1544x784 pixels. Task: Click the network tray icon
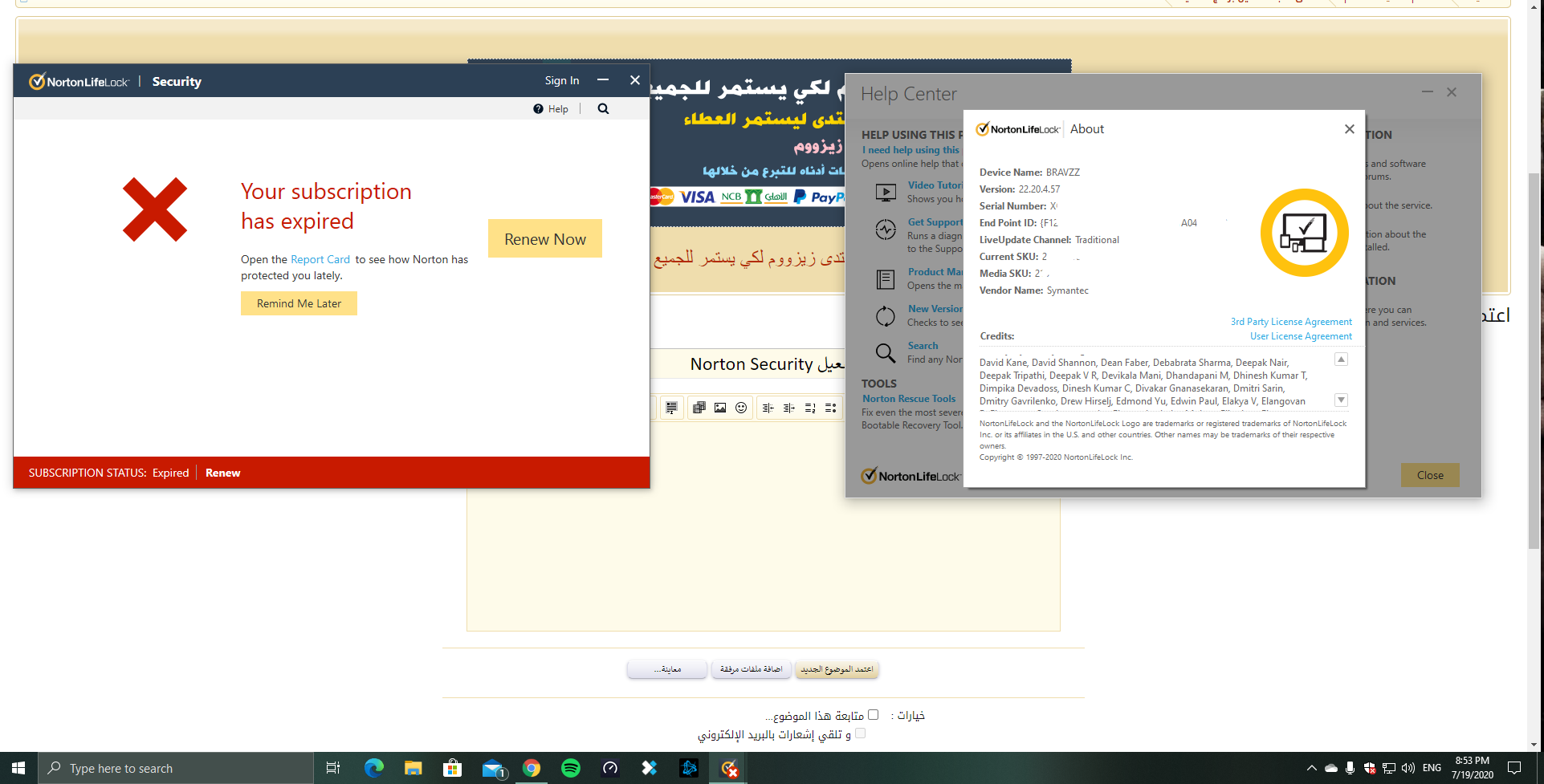tap(1389, 768)
